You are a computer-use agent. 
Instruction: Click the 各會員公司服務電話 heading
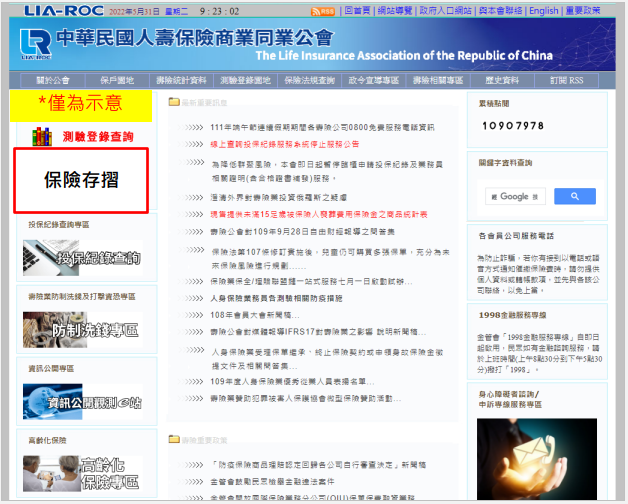pos(516,236)
